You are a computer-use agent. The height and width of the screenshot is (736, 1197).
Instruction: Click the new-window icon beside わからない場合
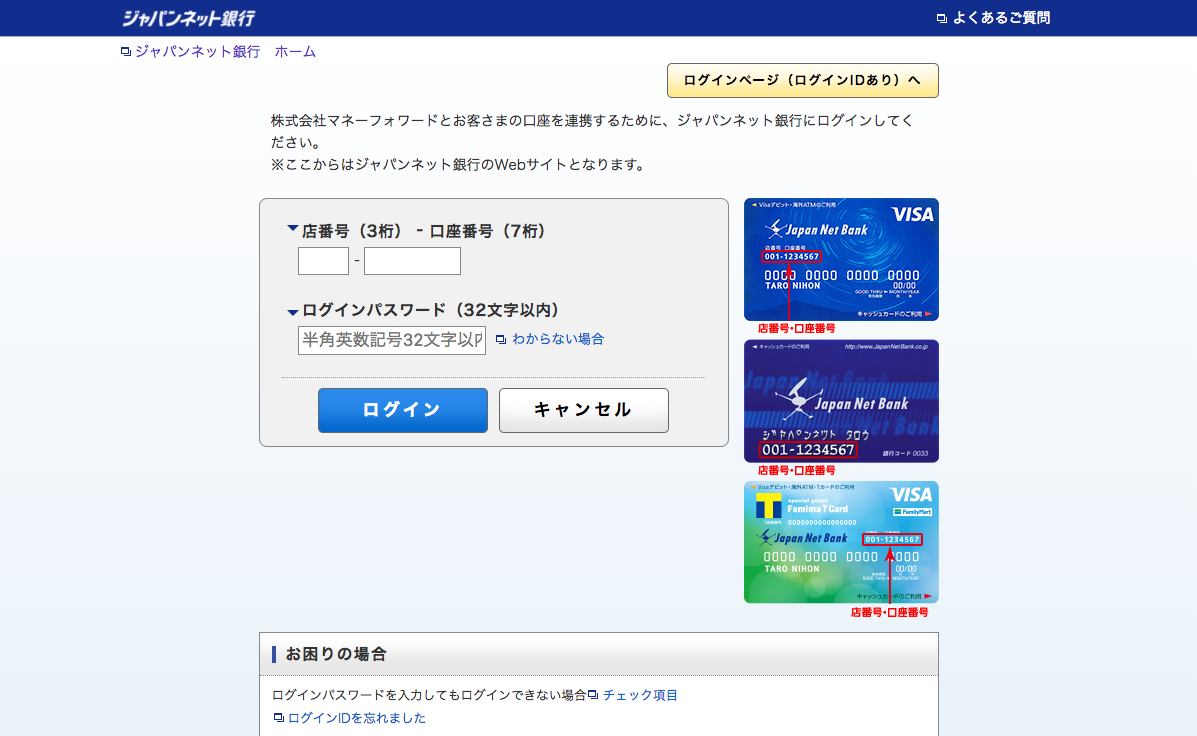pos(501,340)
